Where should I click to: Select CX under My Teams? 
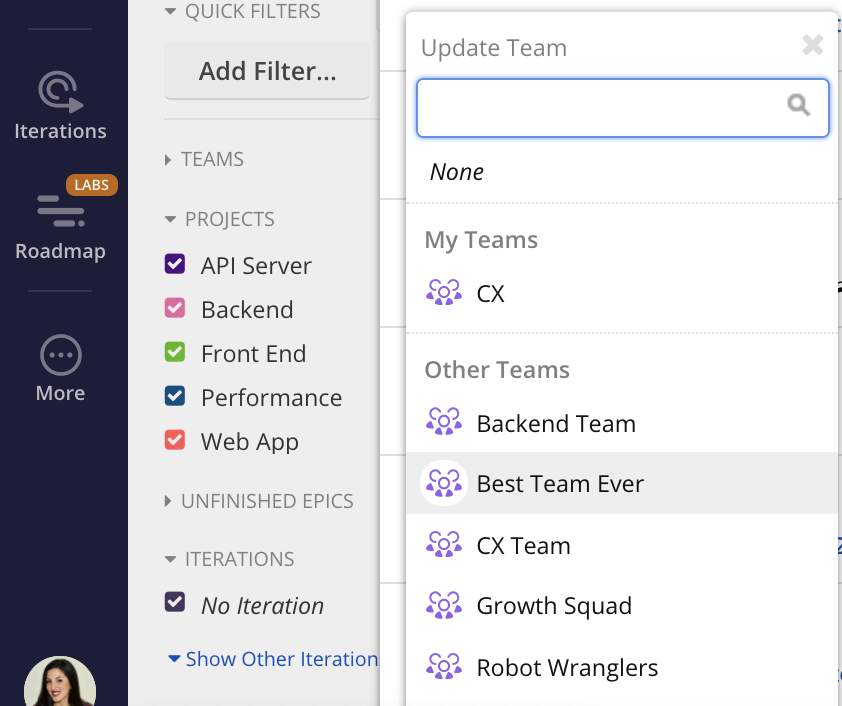pyautogui.click(x=621, y=293)
